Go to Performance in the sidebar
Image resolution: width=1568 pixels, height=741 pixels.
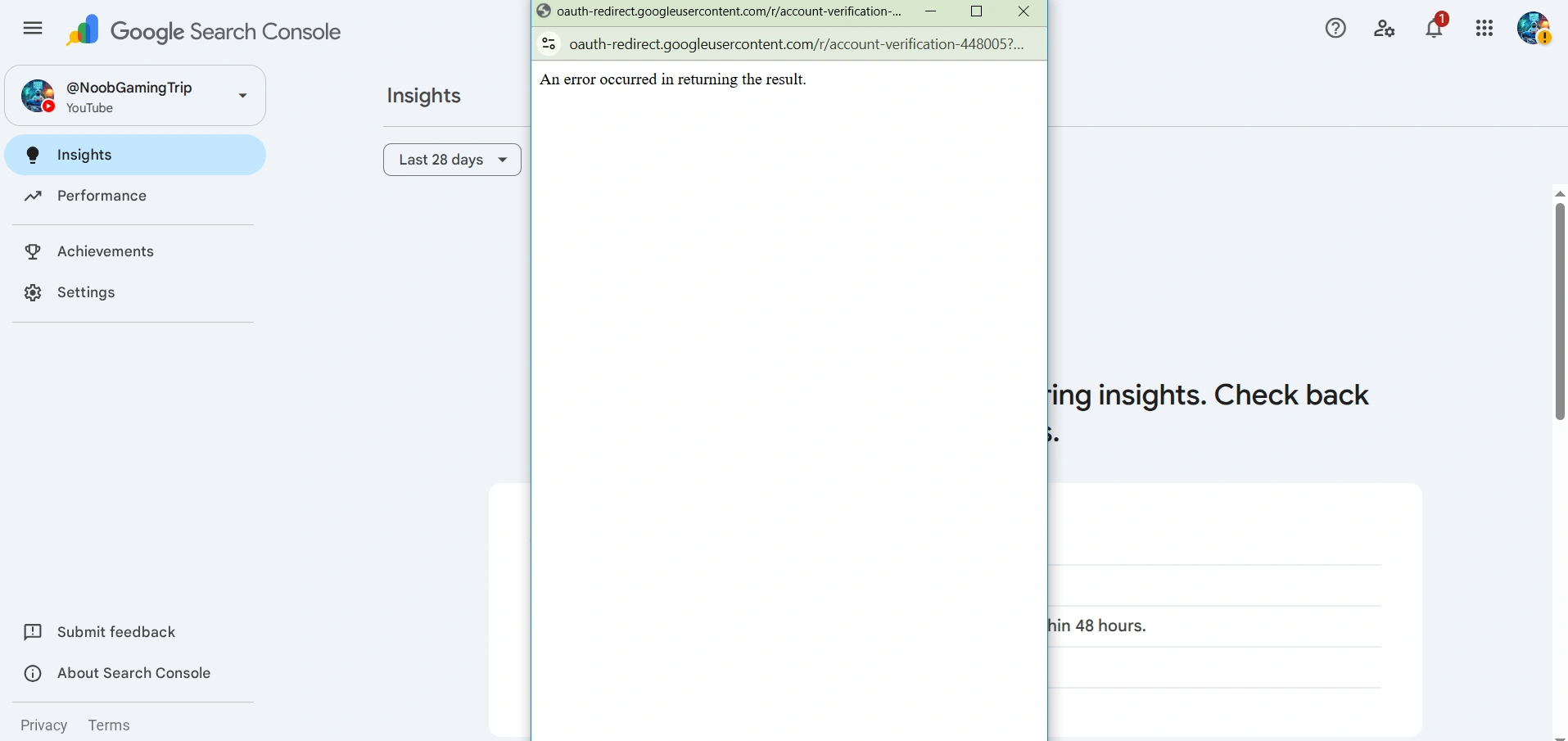135,196
